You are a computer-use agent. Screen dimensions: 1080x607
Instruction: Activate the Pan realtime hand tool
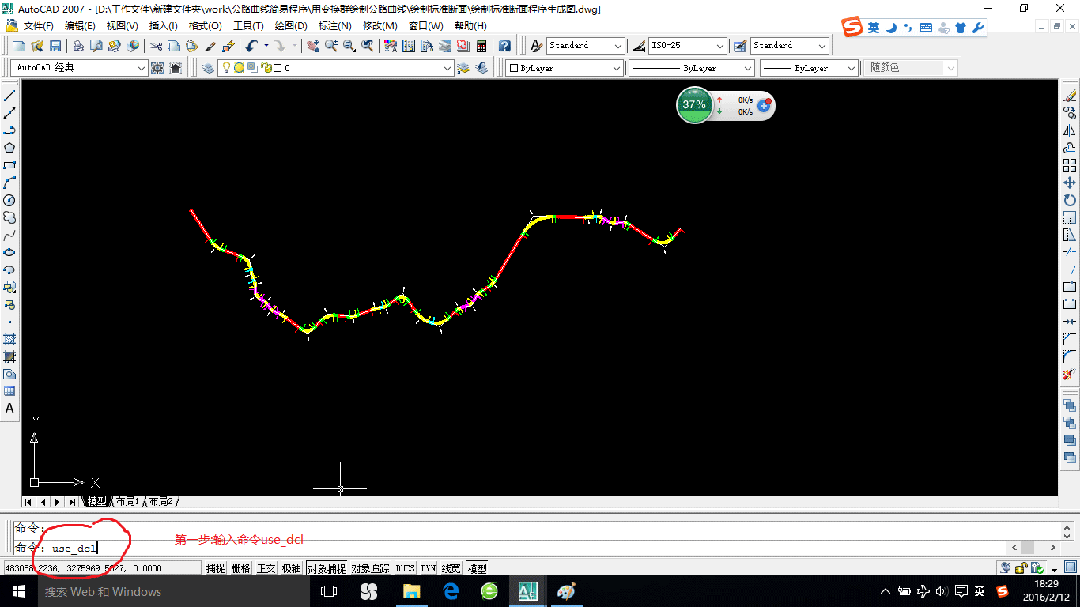(x=313, y=45)
